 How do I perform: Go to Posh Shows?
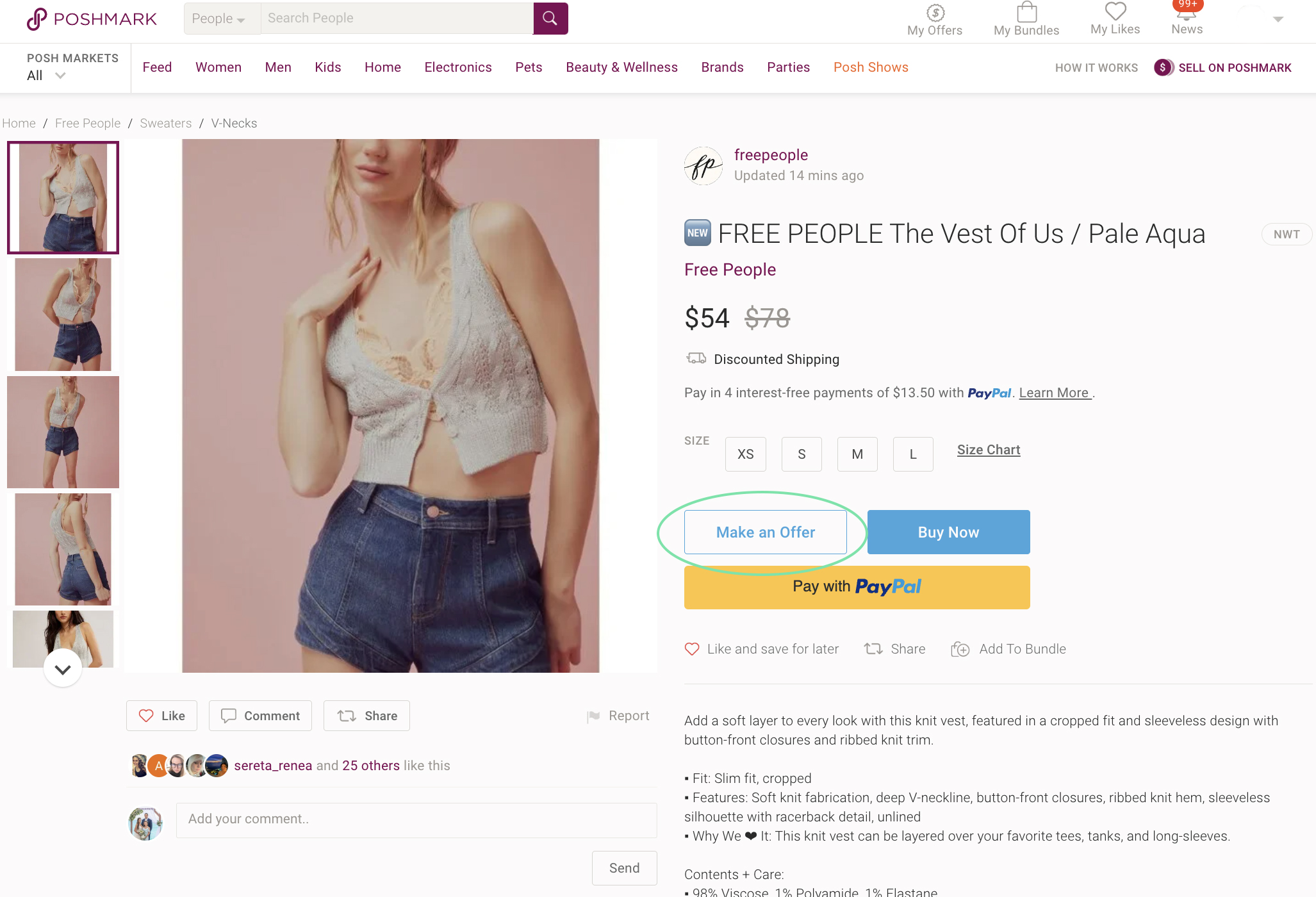coord(871,67)
